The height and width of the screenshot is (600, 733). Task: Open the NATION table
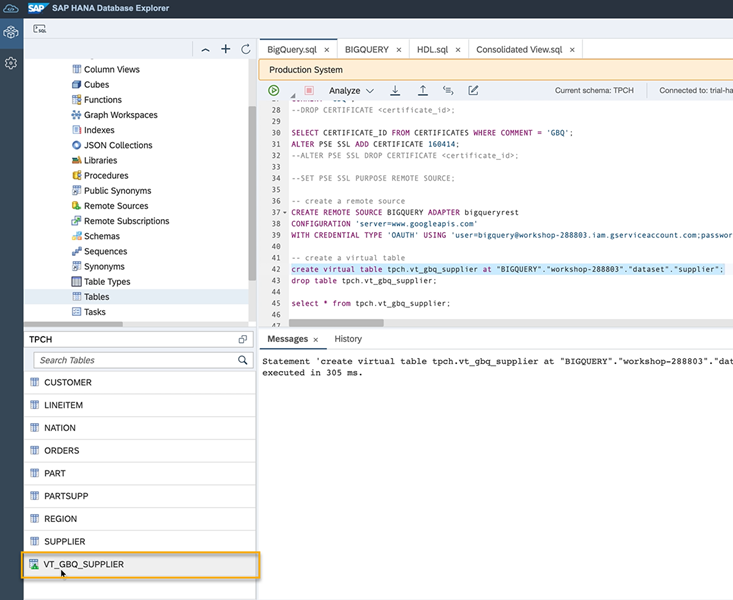point(140,428)
